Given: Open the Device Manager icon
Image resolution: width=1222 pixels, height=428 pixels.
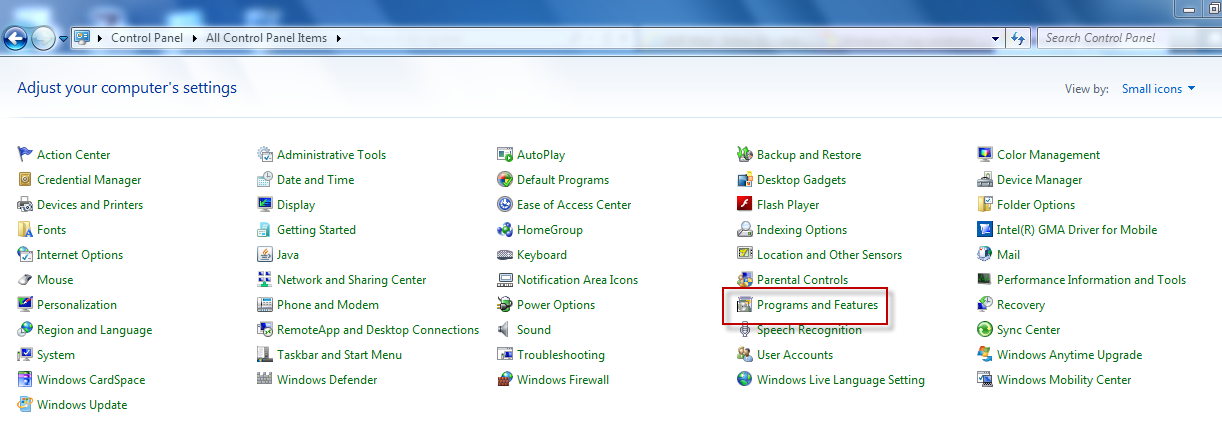Looking at the screenshot, I should (x=985, y=179).
